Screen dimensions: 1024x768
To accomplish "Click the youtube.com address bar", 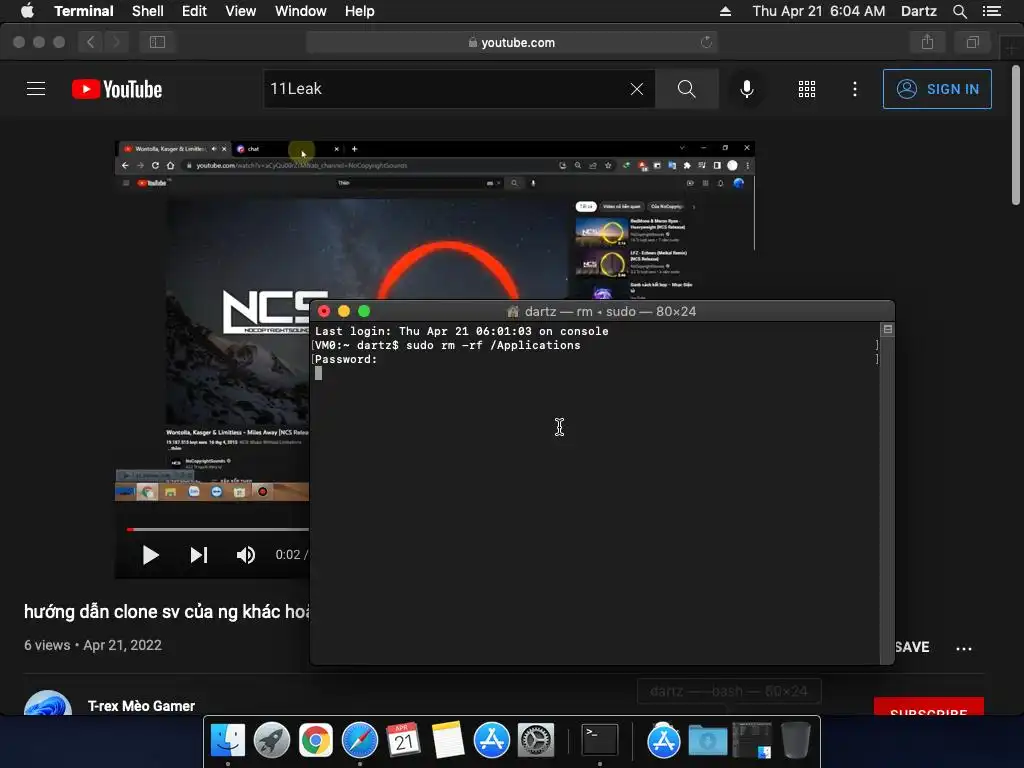I will [512, 42].
